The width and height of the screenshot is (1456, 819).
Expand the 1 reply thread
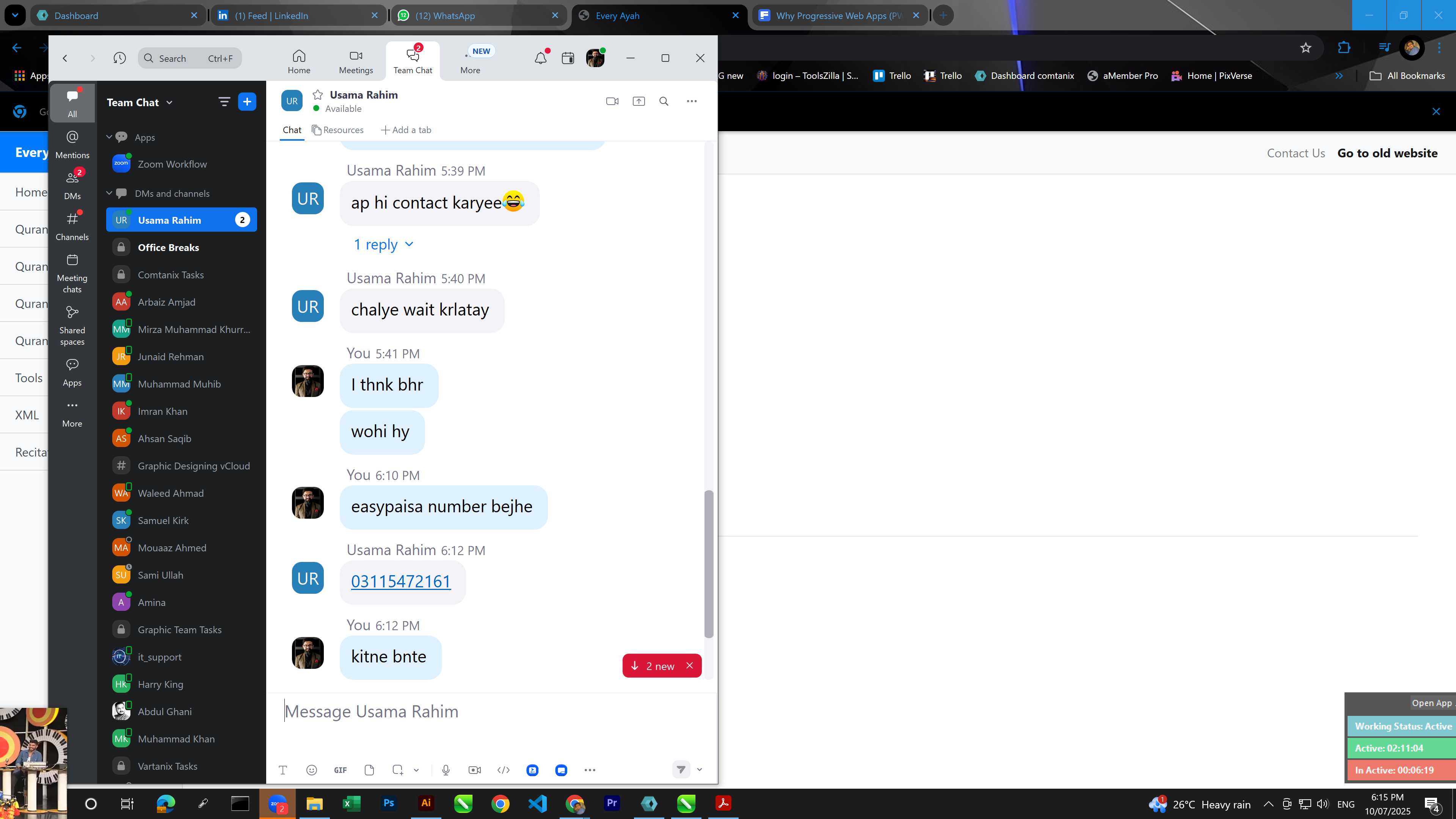tap(383, 244)
